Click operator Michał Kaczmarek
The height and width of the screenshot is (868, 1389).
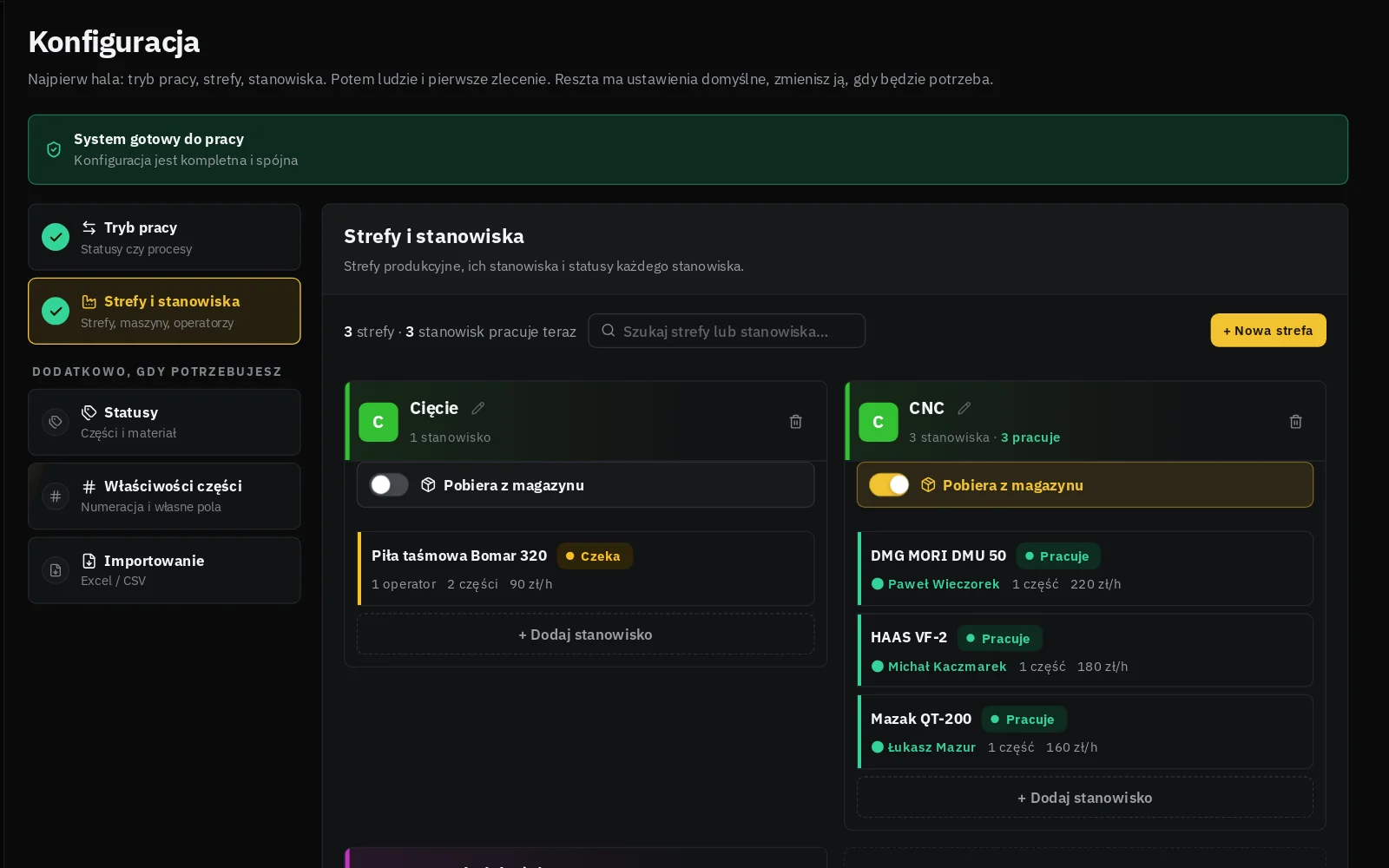pos(939,667)
